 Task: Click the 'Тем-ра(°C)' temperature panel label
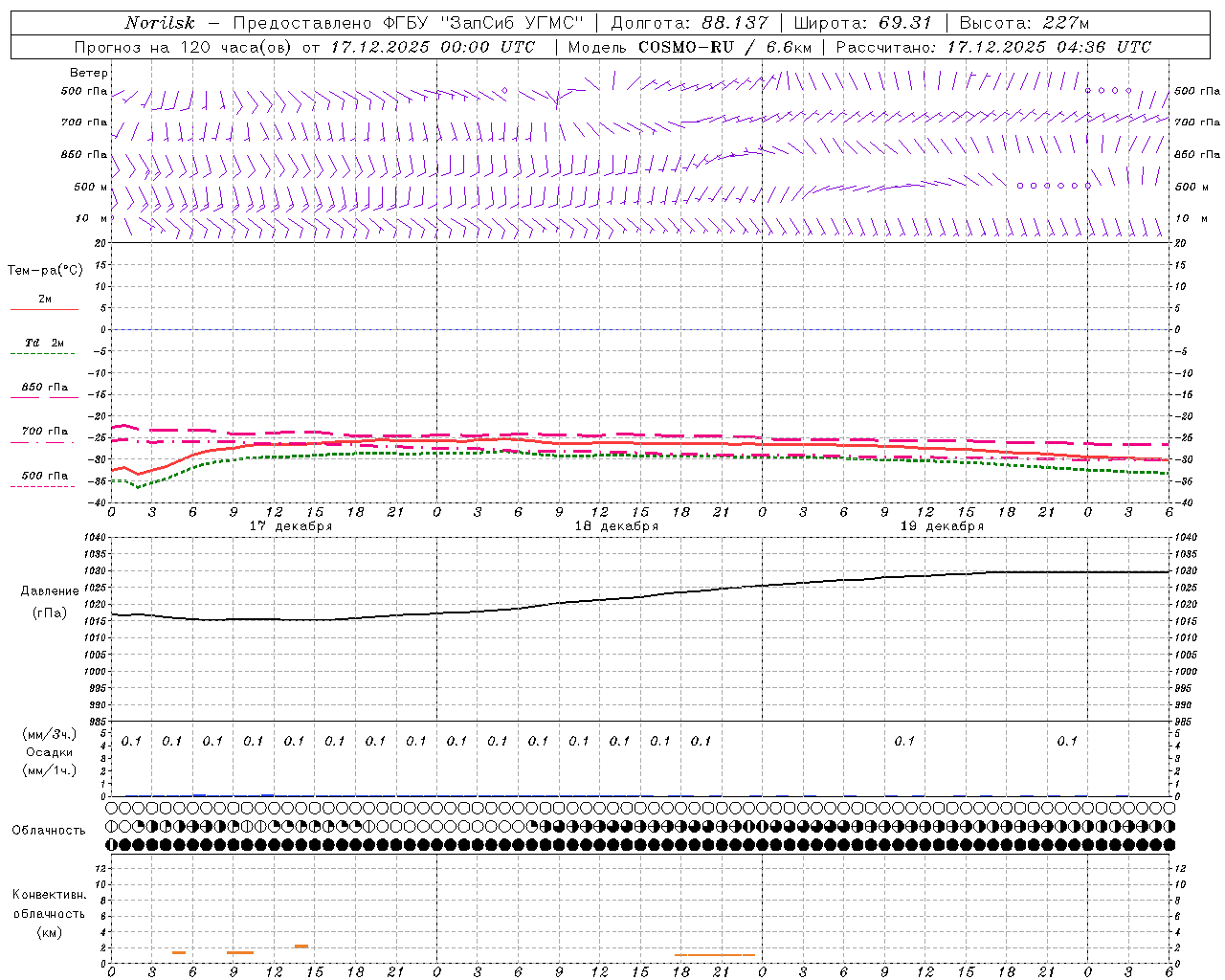45,271
